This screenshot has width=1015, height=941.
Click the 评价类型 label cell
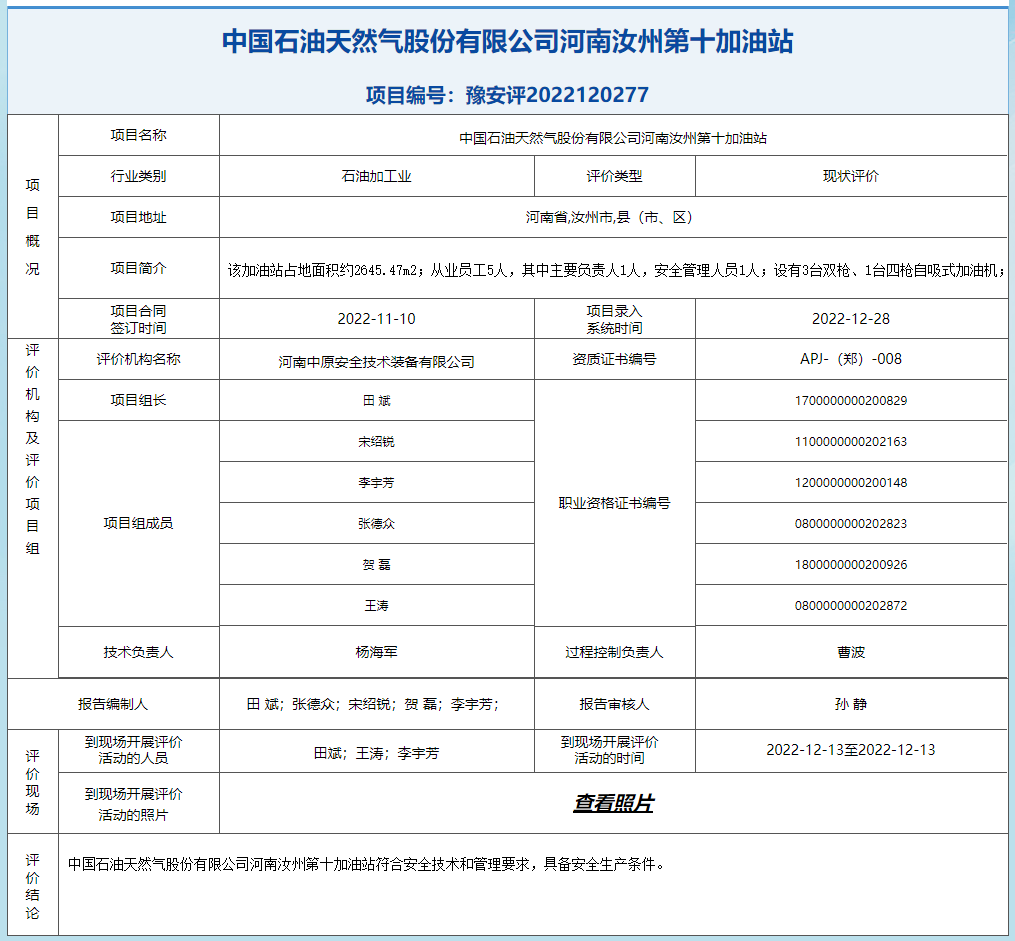point(614,176)
